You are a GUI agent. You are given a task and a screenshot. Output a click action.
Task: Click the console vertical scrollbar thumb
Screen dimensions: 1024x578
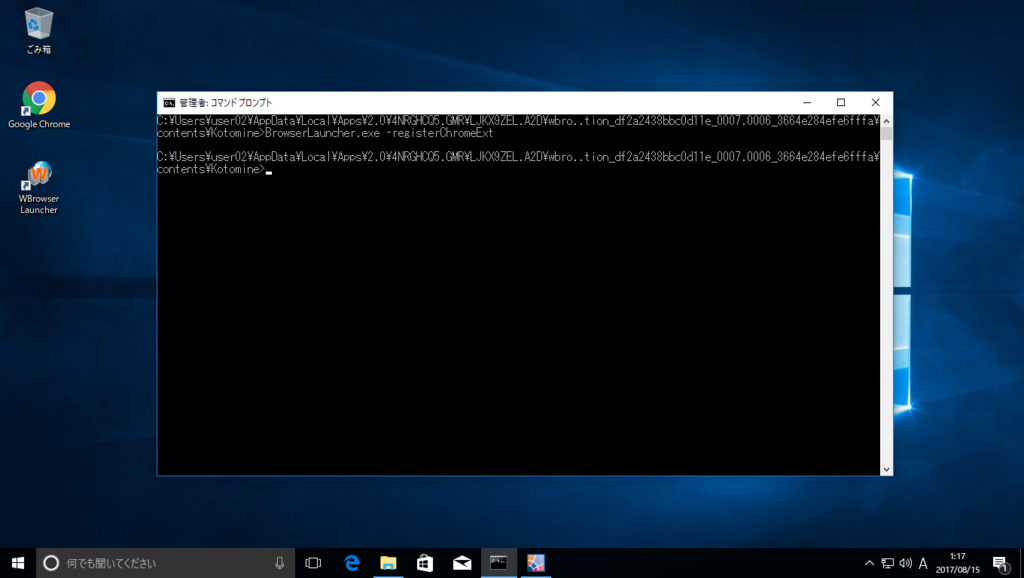point(886,133)
